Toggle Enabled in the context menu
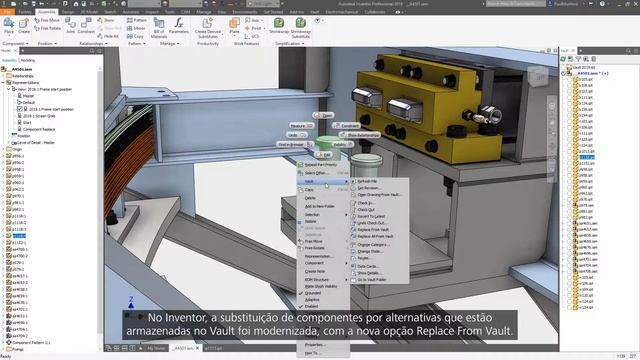The width and height of the screenshot is (640, 360). (311, 306)
